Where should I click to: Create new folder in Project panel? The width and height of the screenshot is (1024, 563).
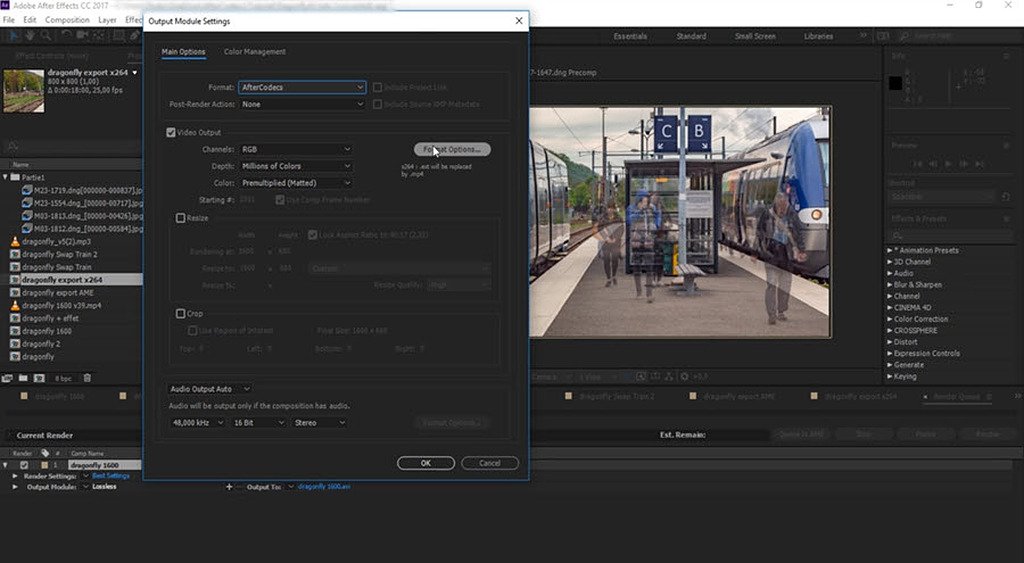(23, 378)
